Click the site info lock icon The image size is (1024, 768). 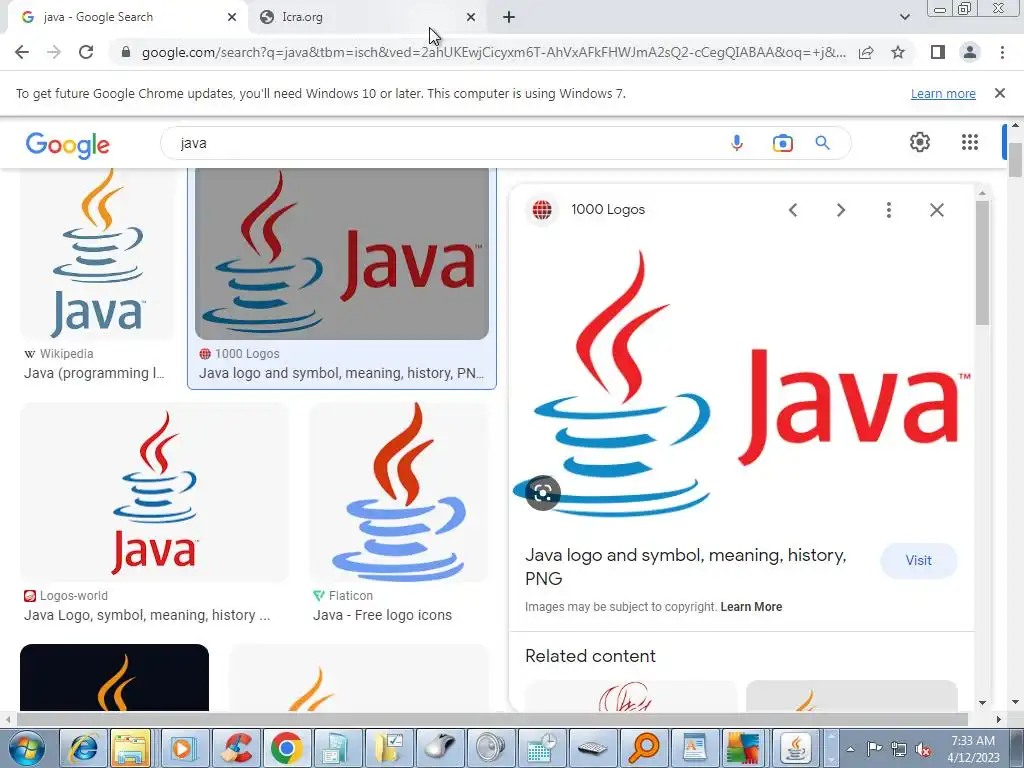pyautogui.click(x=126, y=52)
